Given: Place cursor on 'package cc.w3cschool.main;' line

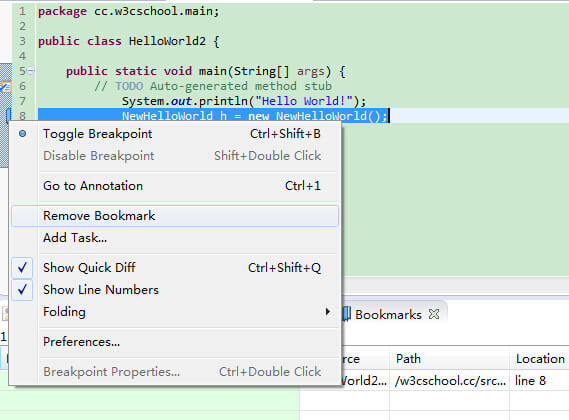Looking at the screenshot, I should (128, 11).
